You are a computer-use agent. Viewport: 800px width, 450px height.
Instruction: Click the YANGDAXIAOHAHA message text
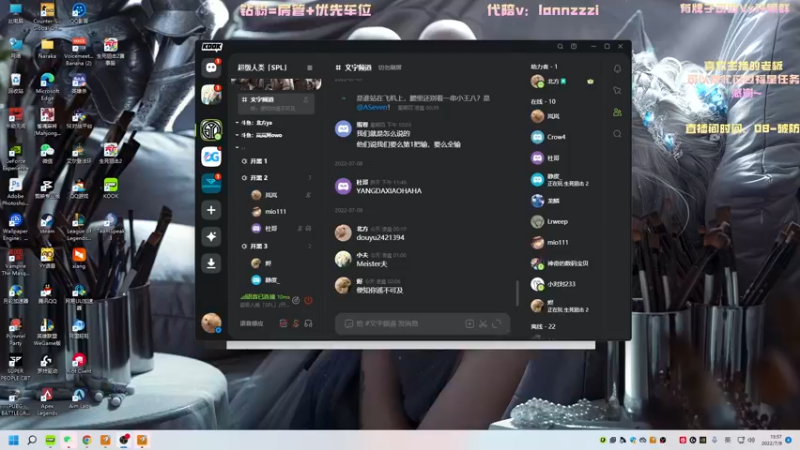pos(389,191)
